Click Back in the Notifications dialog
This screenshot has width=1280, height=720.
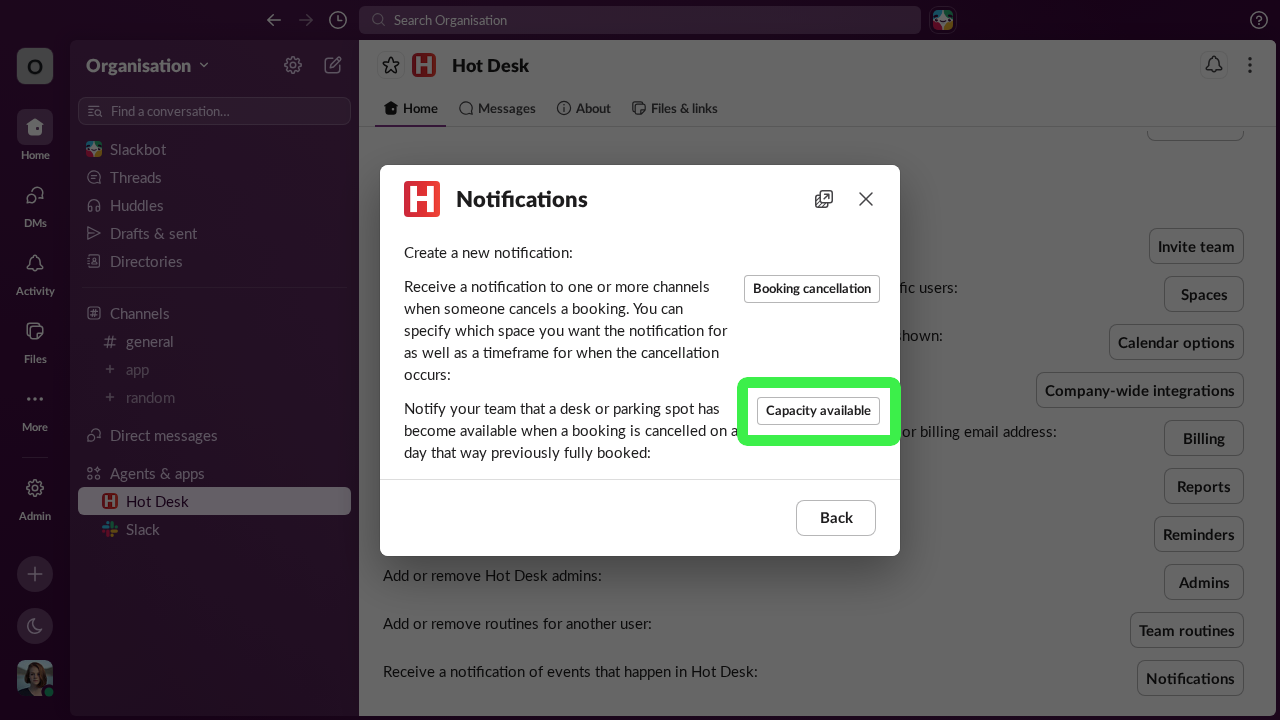(836, 518)
